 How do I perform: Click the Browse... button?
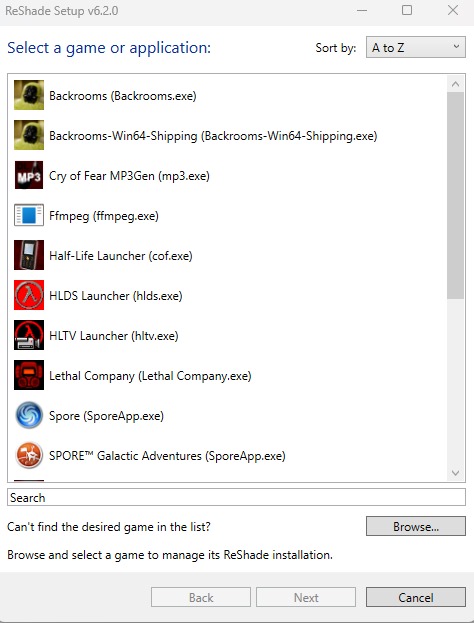coord(416,526)
